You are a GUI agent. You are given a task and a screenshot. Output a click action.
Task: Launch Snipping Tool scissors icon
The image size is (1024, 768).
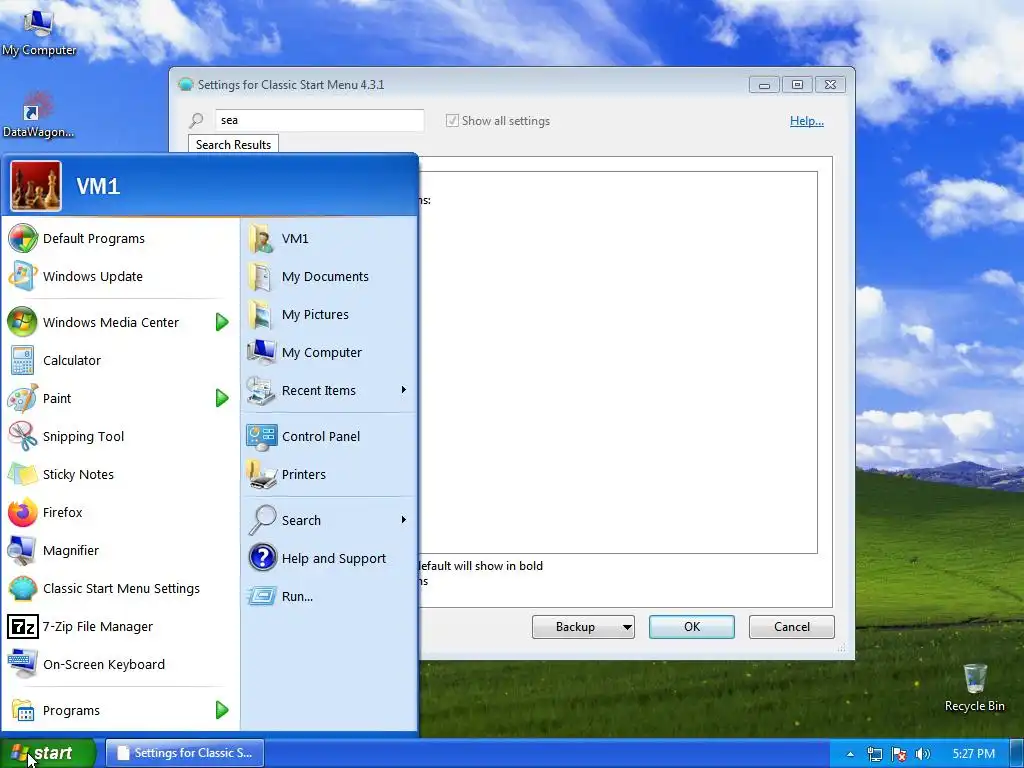[22, 436]
